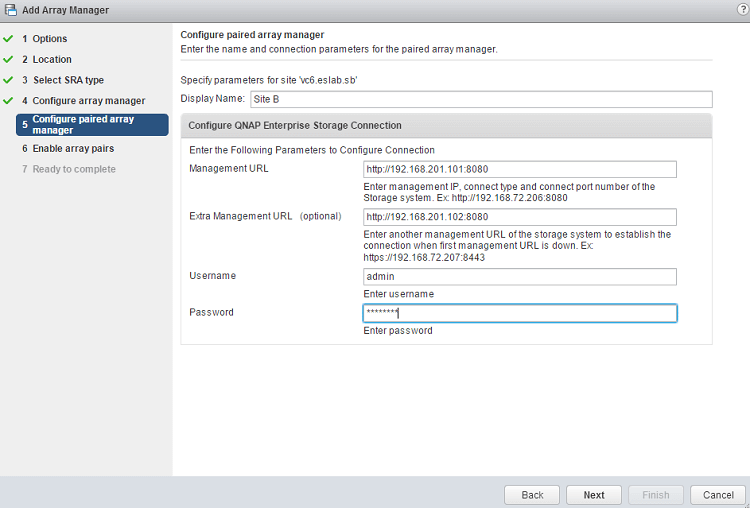Click the checkmark beside Configure array manager

[8, 101]
